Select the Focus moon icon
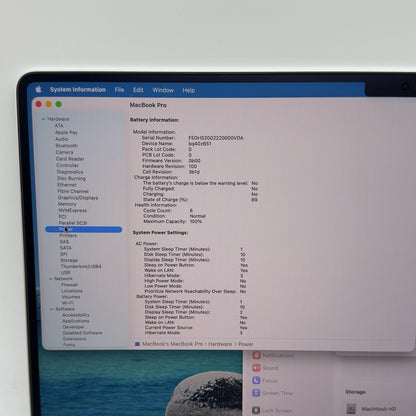This screenshot has width=416, height=416. 256,380
